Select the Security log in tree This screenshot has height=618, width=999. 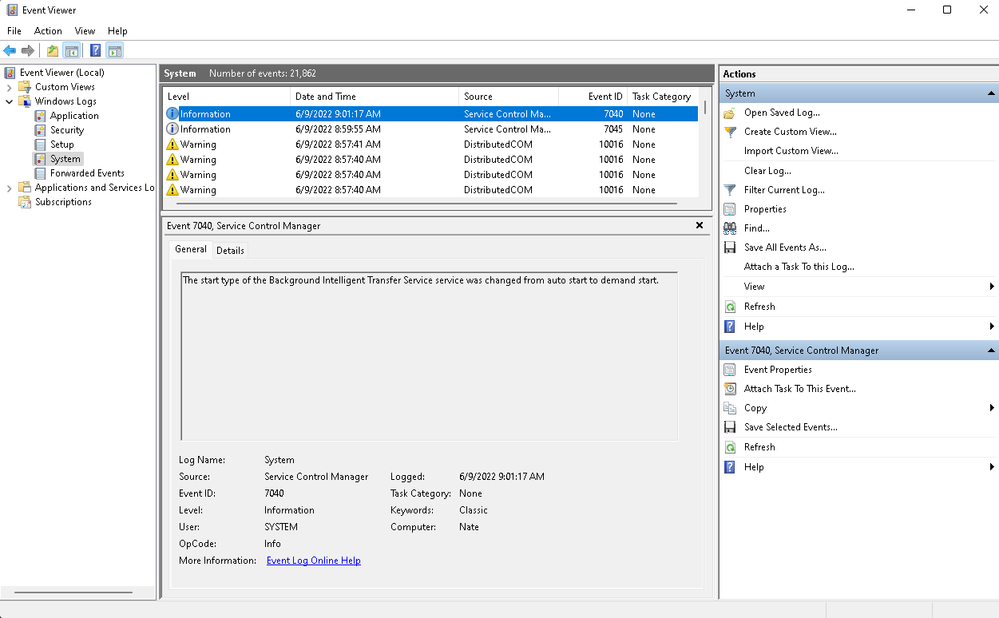pyautogui.click(x=67, y=130)
